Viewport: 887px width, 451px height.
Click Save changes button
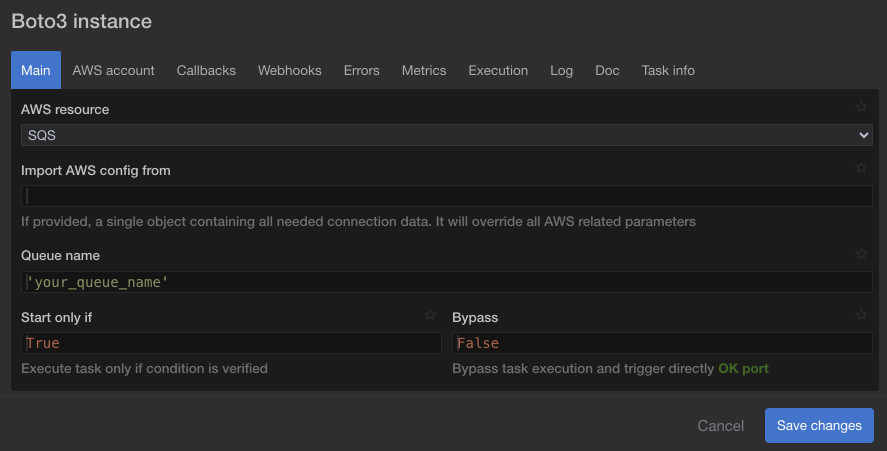point(819,426)
